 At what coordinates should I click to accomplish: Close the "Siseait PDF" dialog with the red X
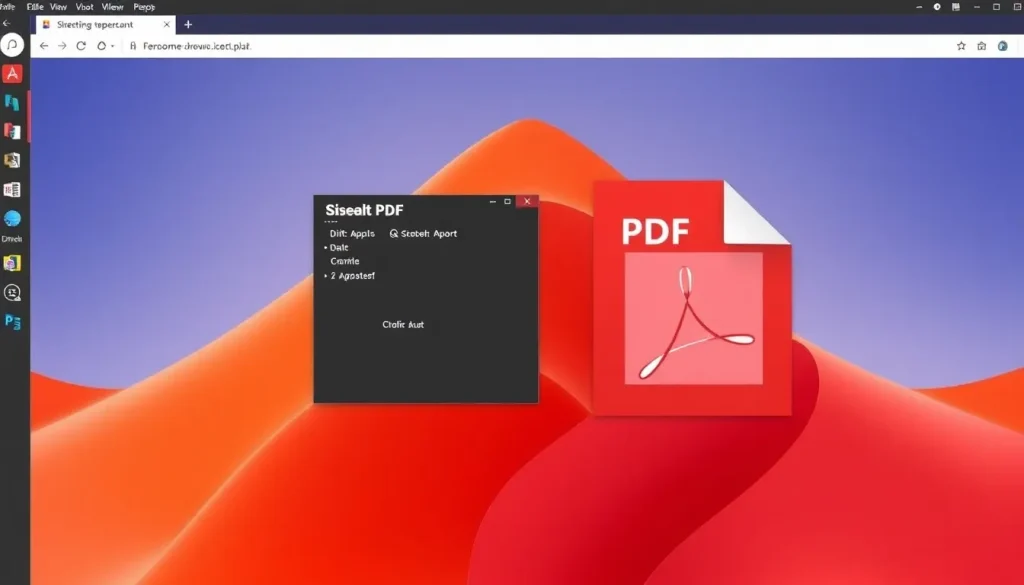click(527, 201)
